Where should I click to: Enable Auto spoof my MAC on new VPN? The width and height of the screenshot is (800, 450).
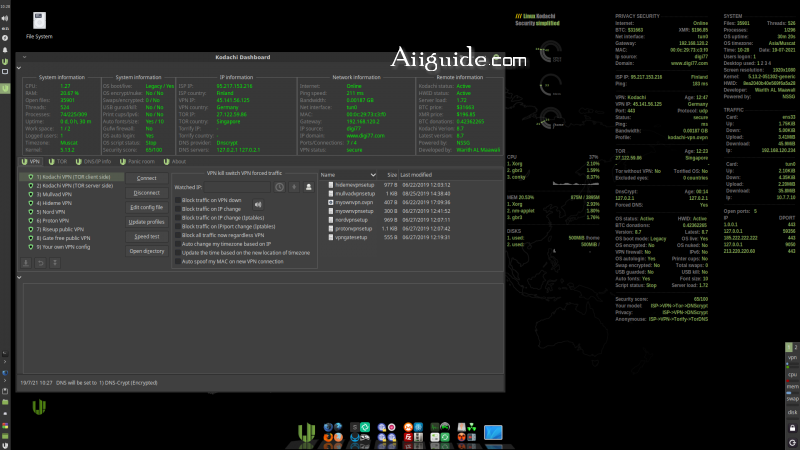click(x=178, y=261)
